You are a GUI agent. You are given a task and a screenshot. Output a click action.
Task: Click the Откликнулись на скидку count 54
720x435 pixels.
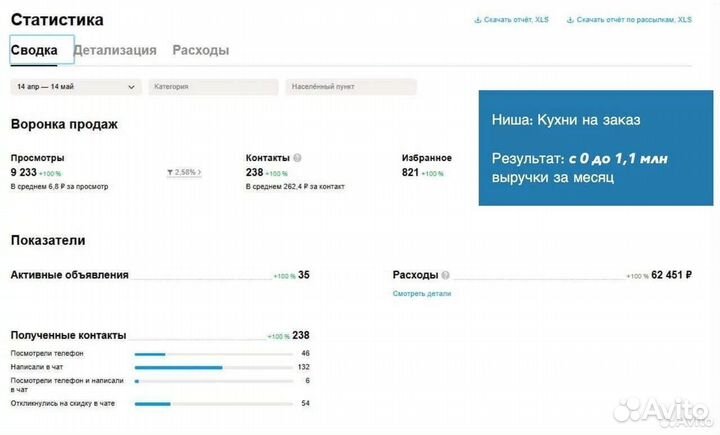tap(305, 403)
